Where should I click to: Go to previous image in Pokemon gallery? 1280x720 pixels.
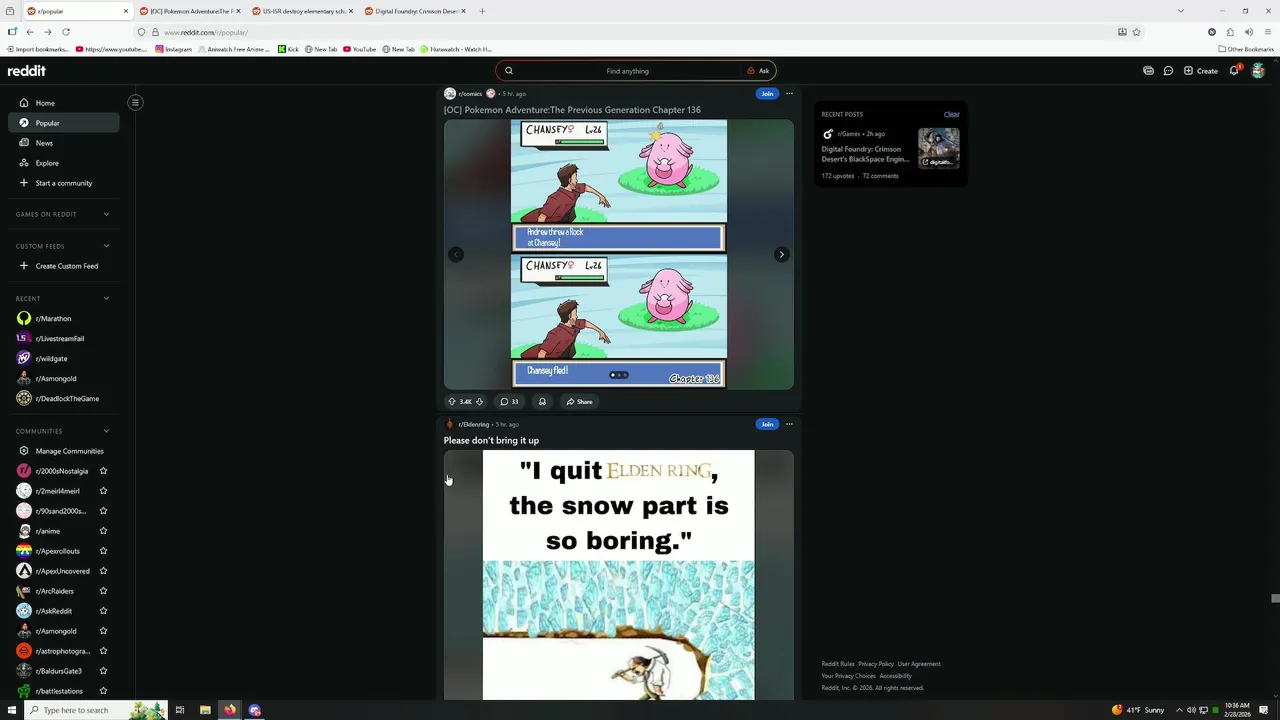coord(456,254)
